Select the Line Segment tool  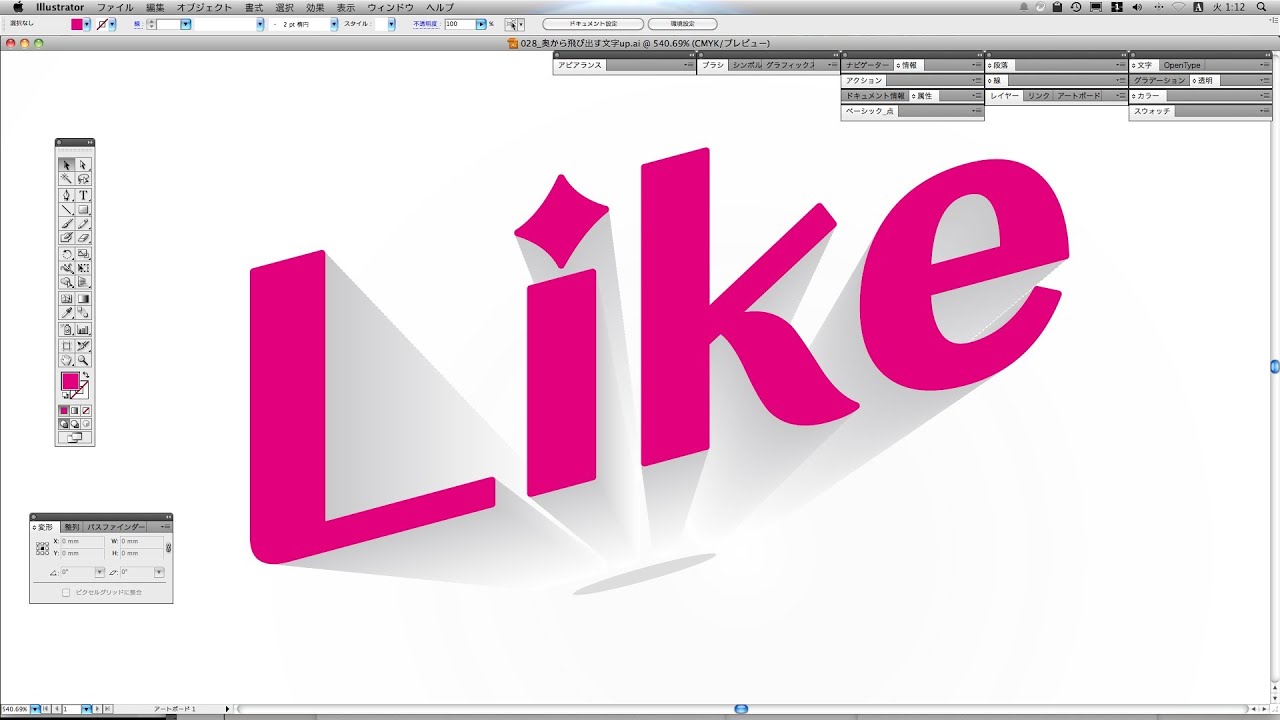66,210
